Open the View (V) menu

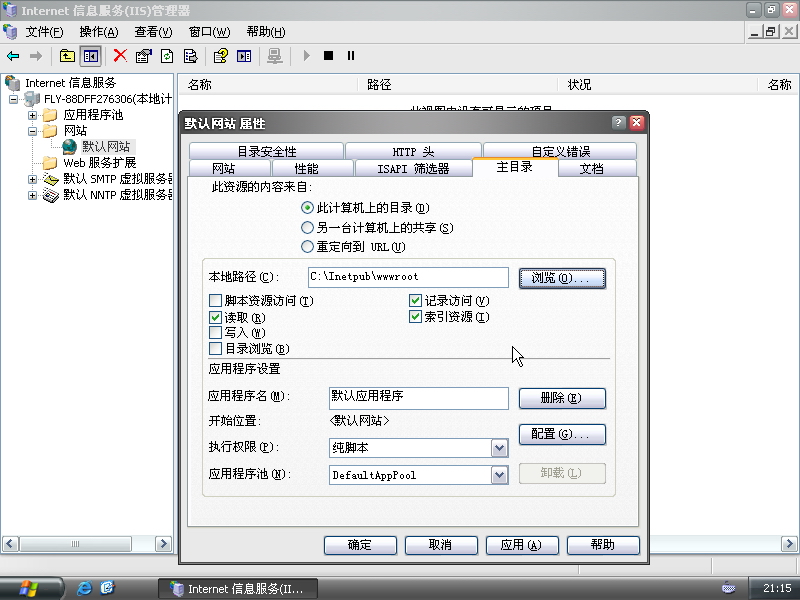click(x=153, y=32)
